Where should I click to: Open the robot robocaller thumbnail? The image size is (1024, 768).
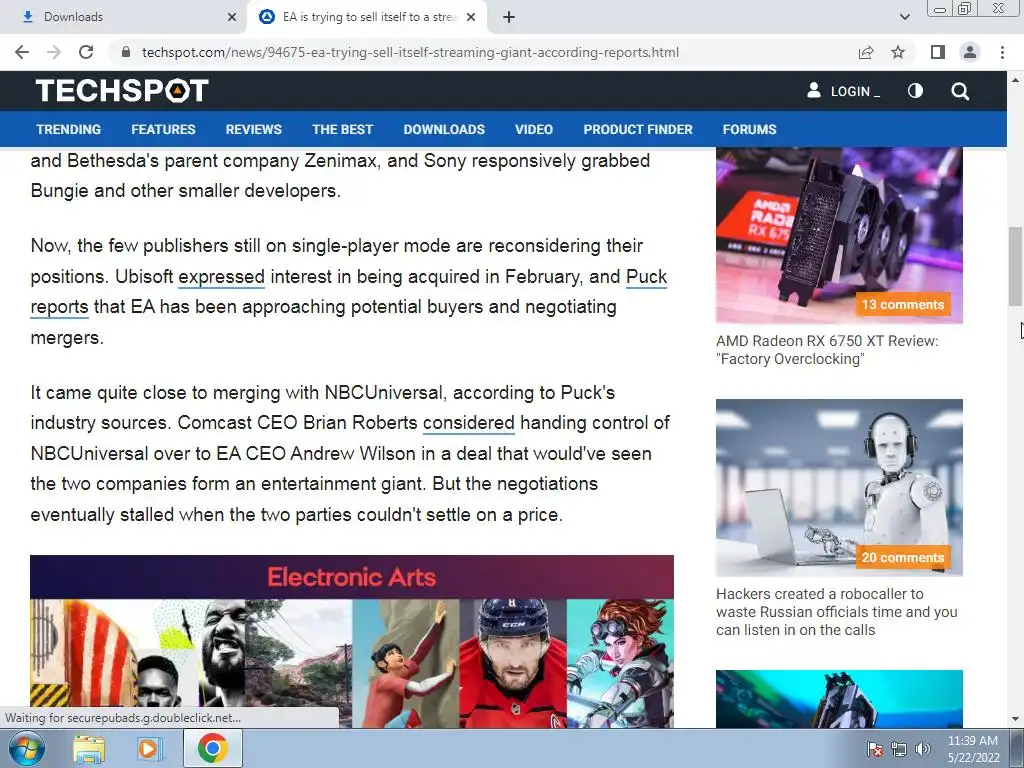(839, 487)
